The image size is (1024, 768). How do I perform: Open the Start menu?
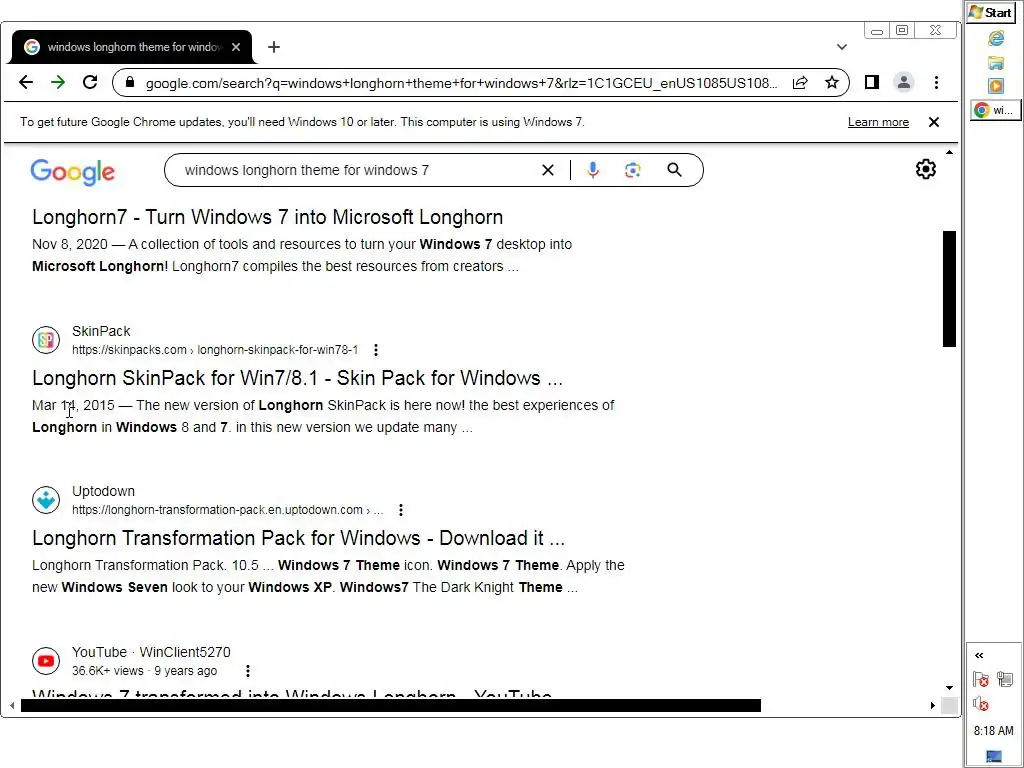[x=991, y=12]
